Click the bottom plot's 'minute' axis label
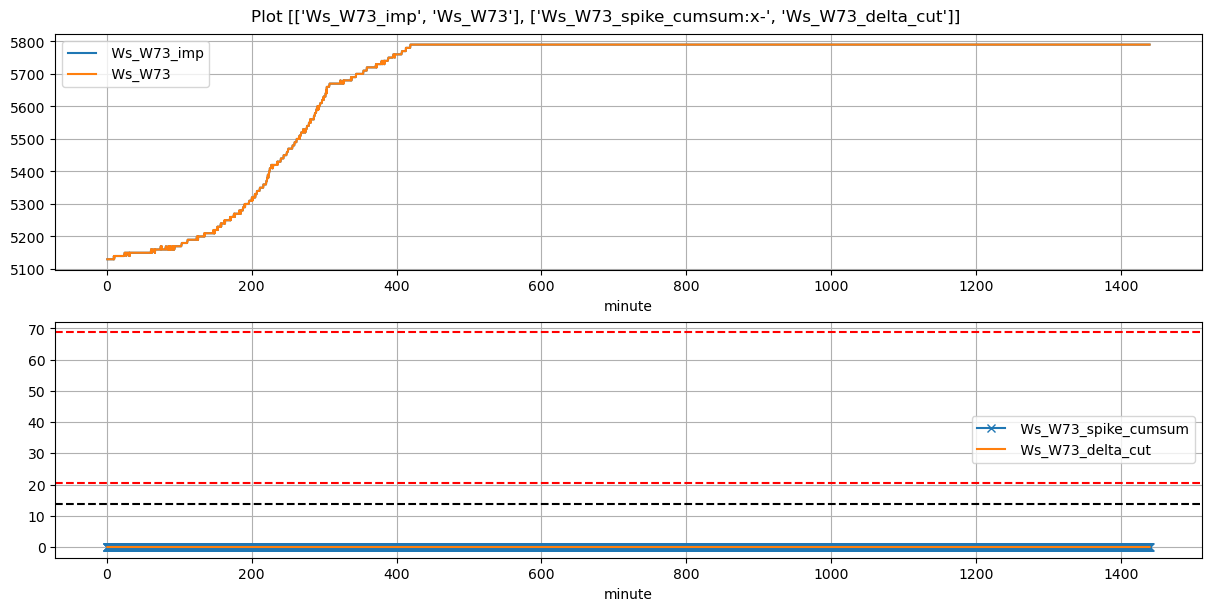The height and width of the screenshot is (611, 1211). click(627, 594)
